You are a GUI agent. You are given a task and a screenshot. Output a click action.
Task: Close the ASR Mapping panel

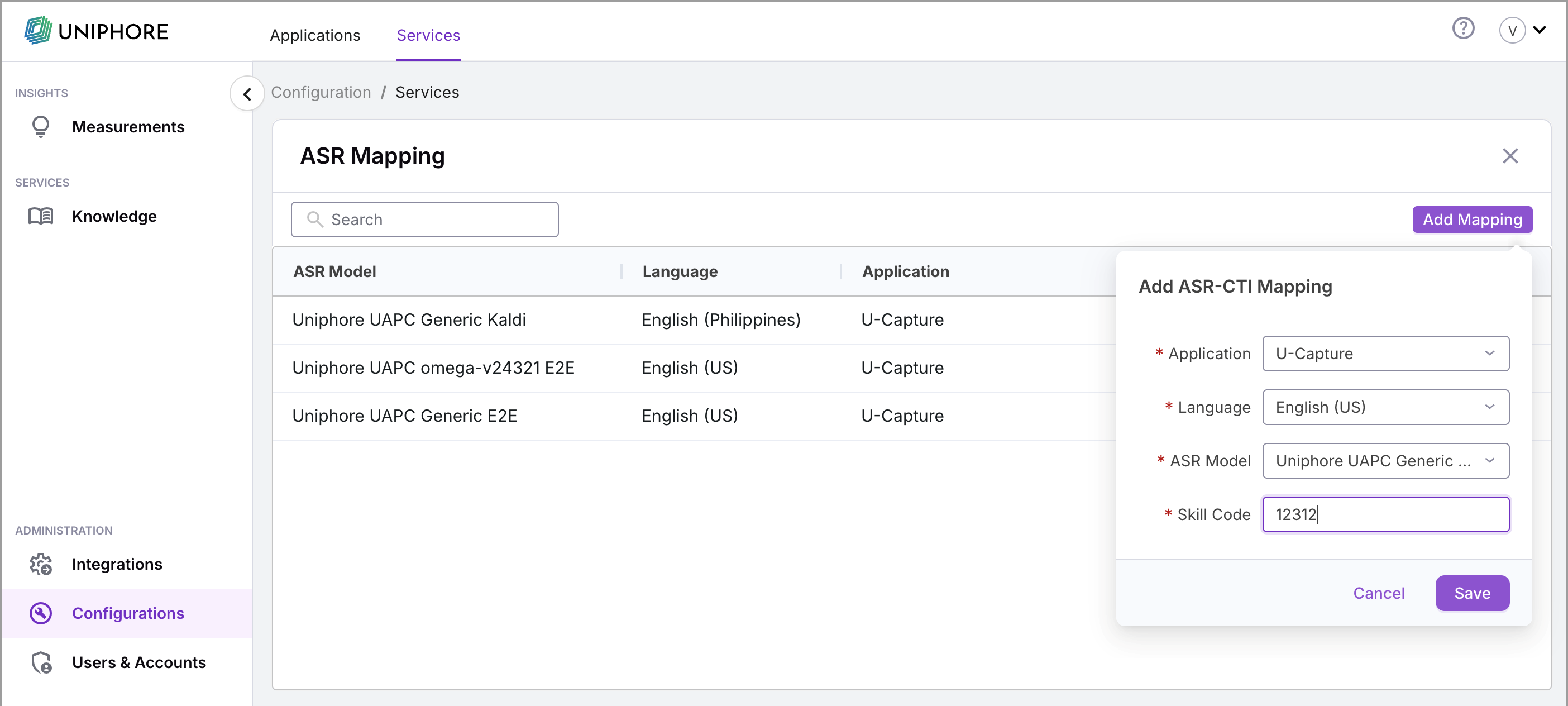1510,156
